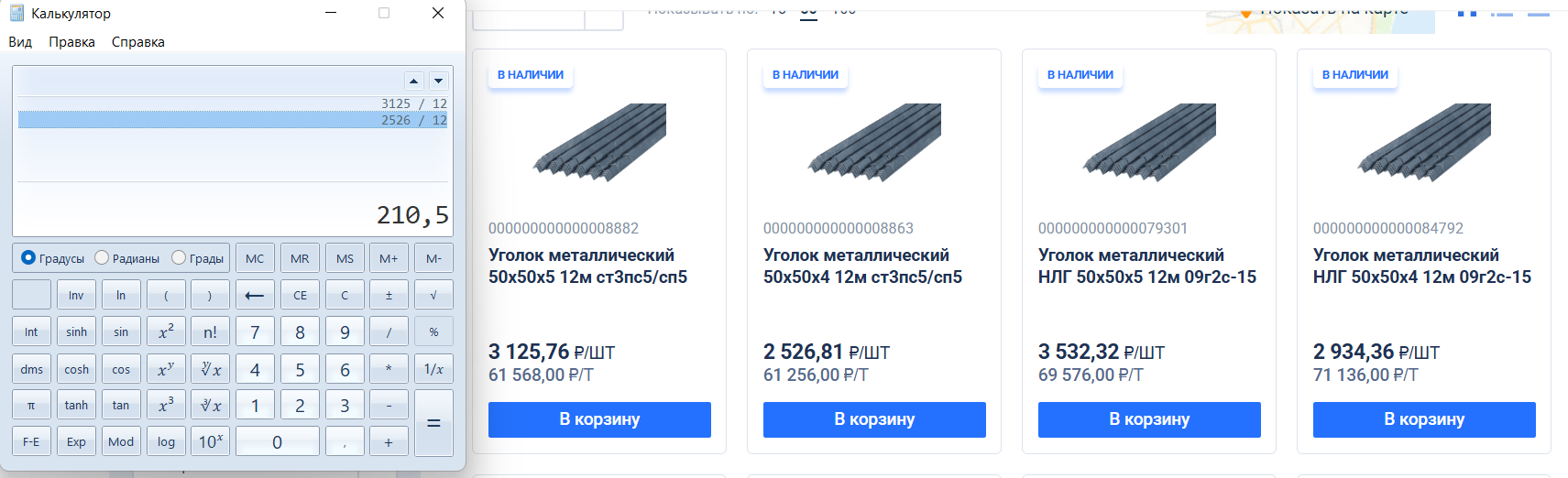Viewport: 1568px width, 478px height.
Task: Click the square root button
Action: point(433,295)
